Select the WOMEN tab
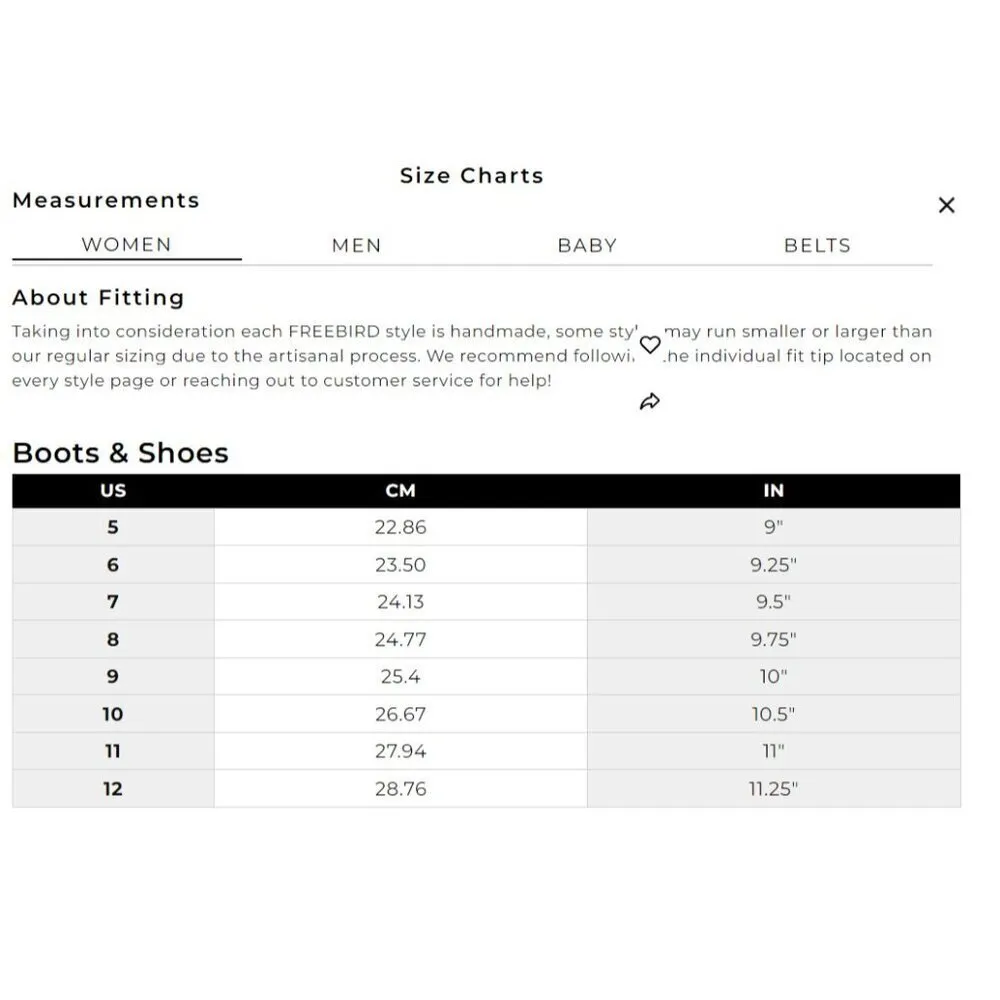The height and width of the screenshot is (1000, 1000). pyautogui.click(x=126, y=245)
